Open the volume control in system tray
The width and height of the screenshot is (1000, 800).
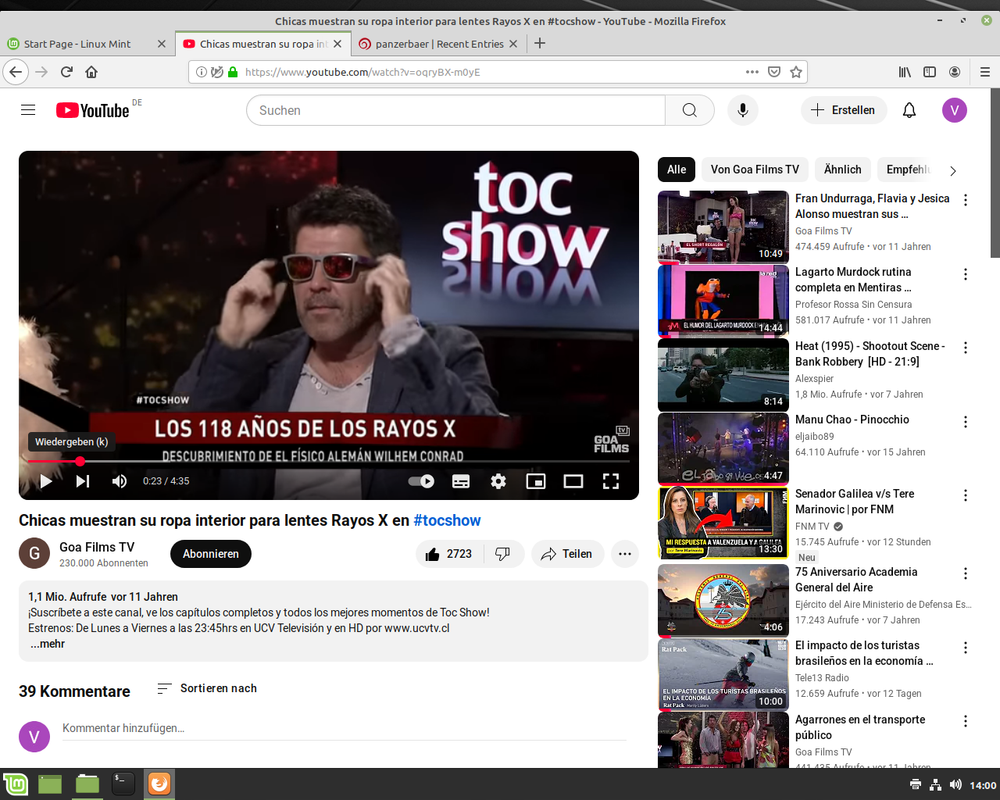coord(955,785)
